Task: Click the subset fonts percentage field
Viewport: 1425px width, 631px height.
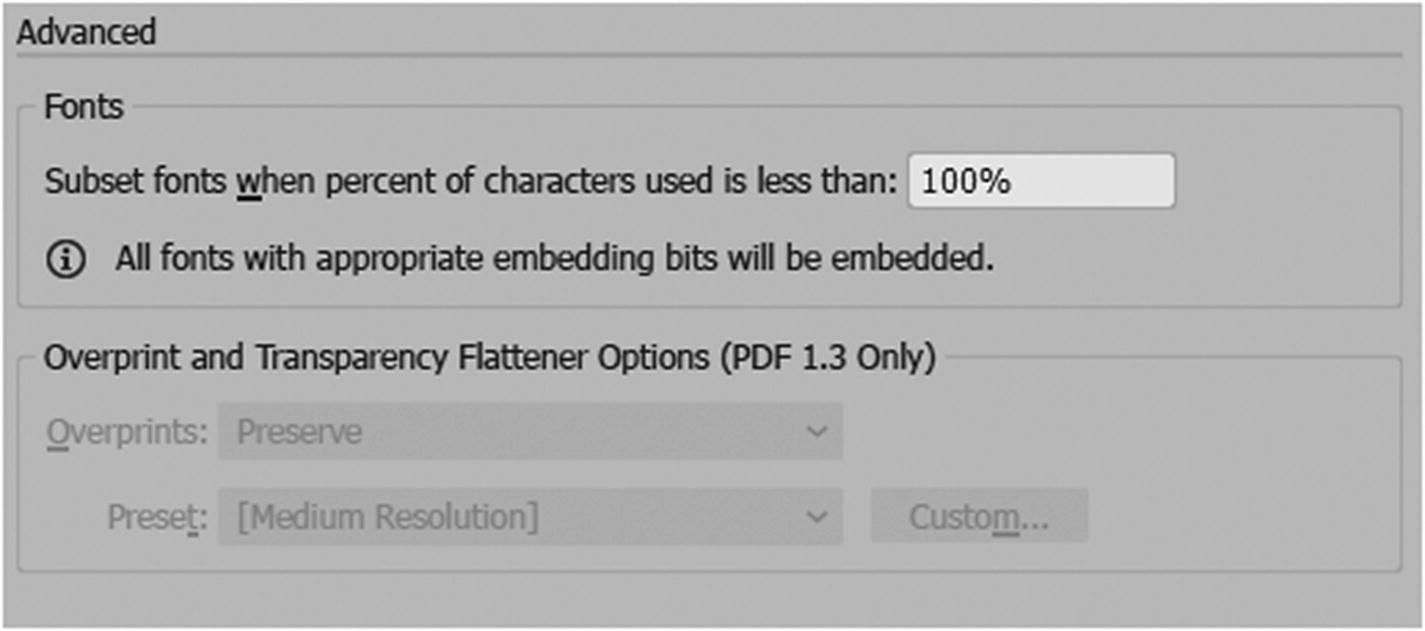Action: [1040, 181]
